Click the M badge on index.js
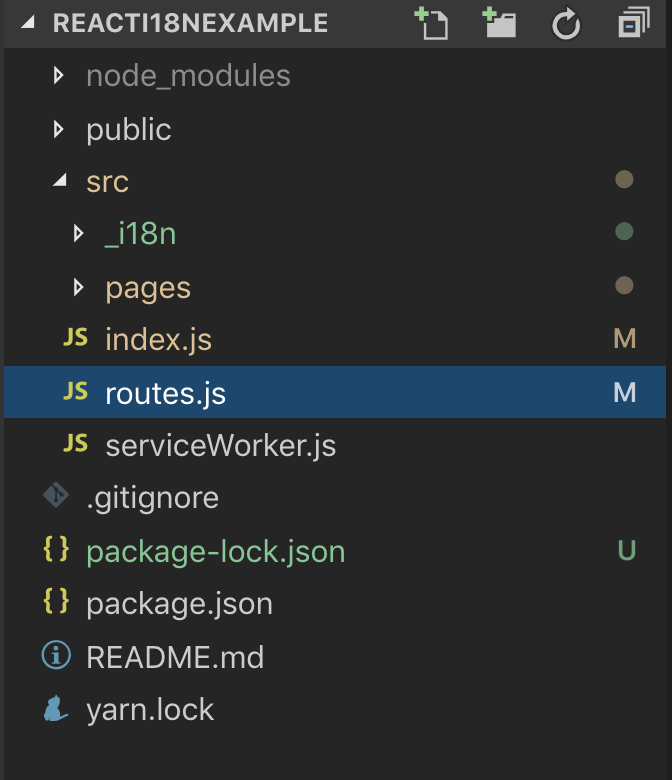 (625, 339)
